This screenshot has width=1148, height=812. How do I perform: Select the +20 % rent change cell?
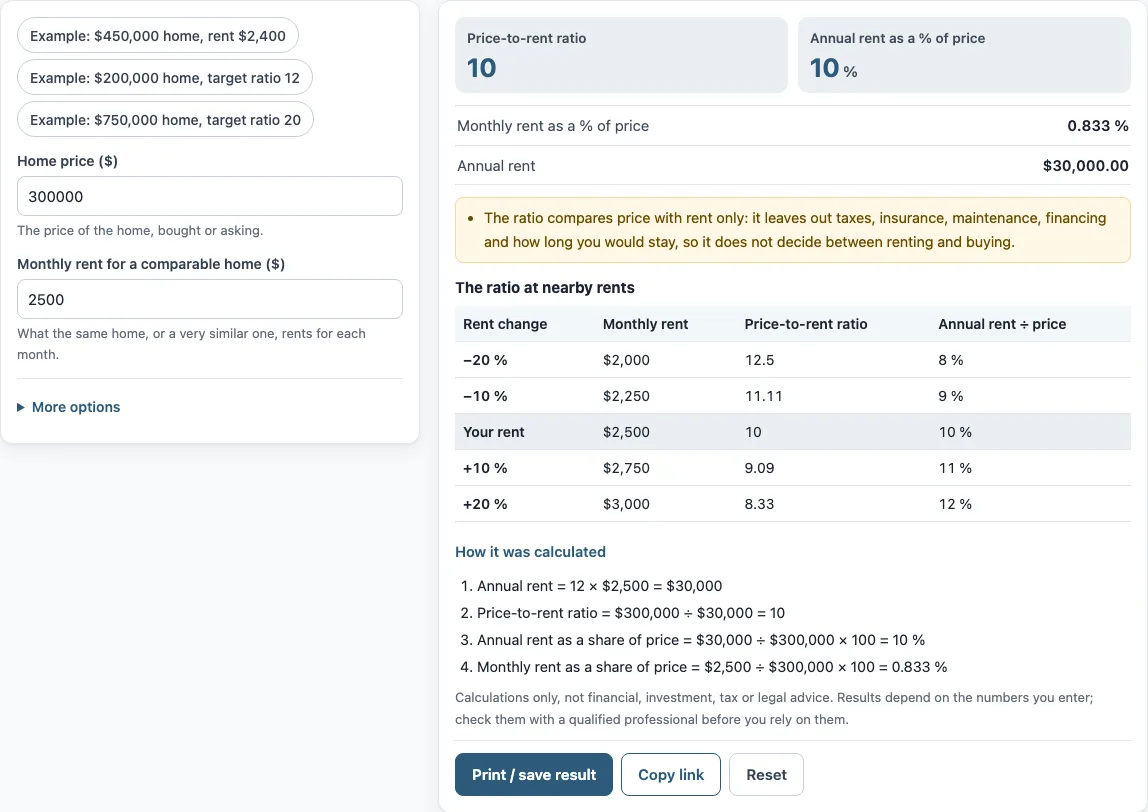coord(485,504)
